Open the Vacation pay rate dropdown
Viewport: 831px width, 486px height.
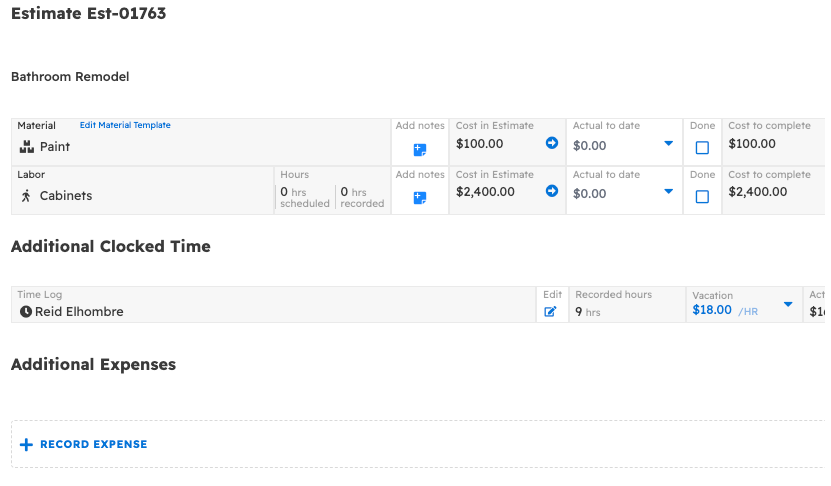pyautogui.click(x=788, y=304)
